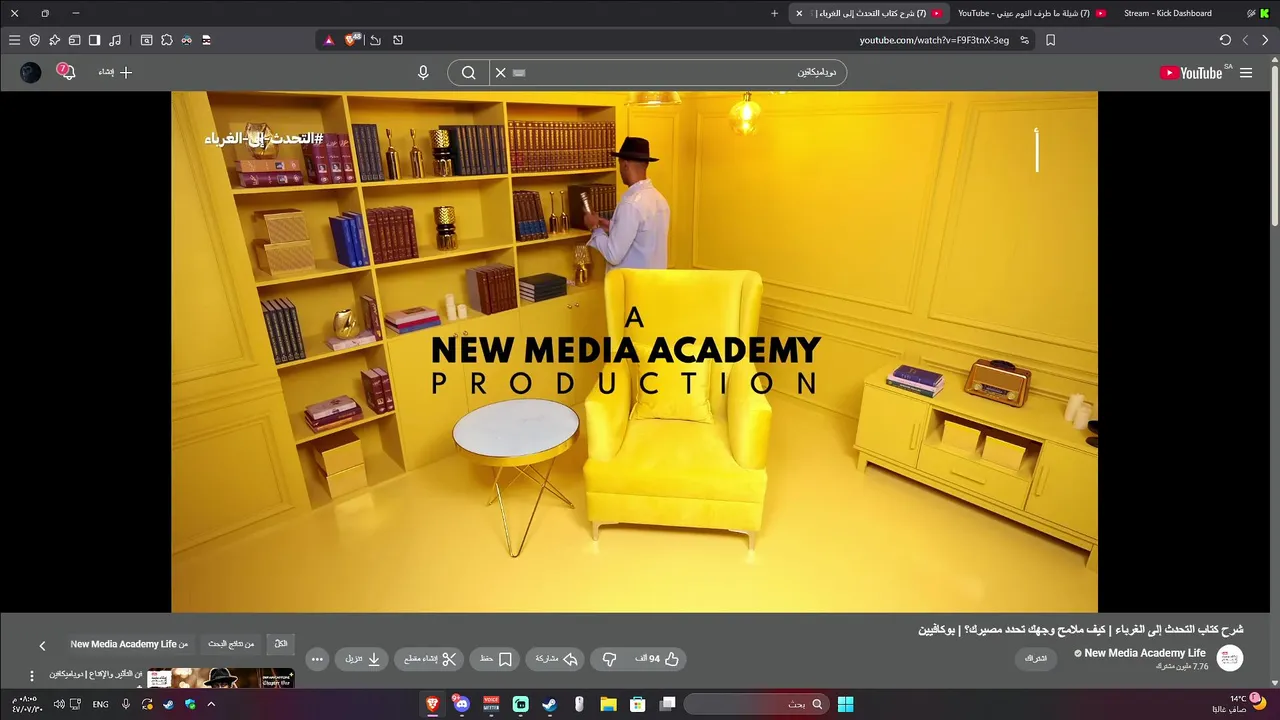Viewport: 1280px width, 720px height.
Task: Switch to the 'شيلة ما طرف النوم عيني' YouTube tab
Action: tap(1032, 13)
